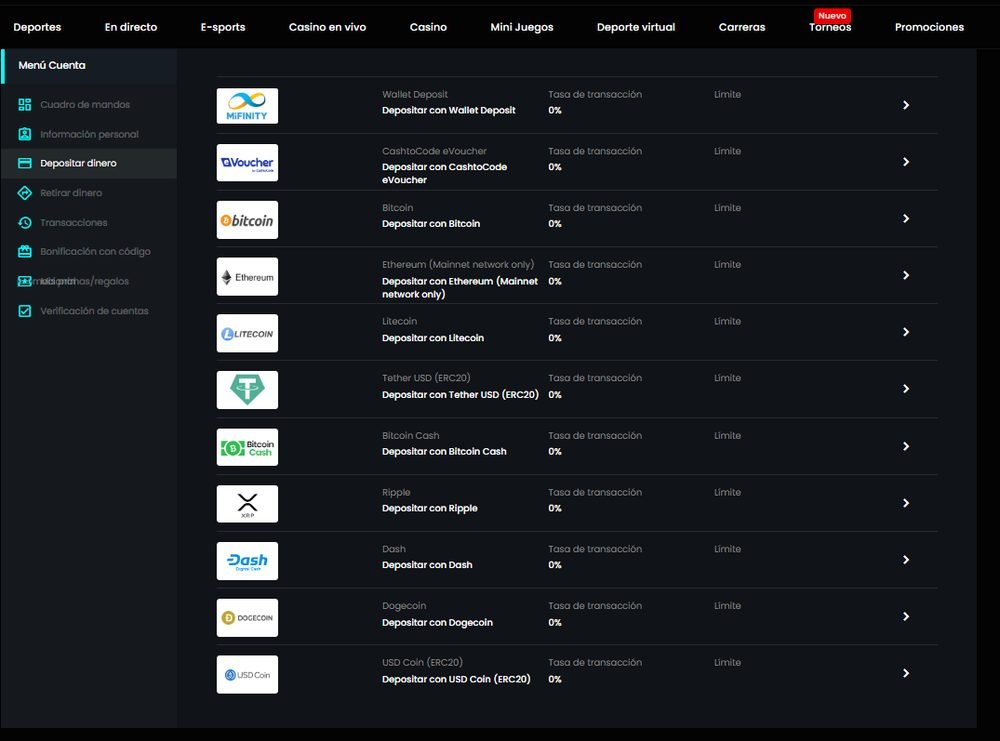Open the Bitcoin row arrow
The width and height of the screenshot is (1000, 741).
[906, 219]
